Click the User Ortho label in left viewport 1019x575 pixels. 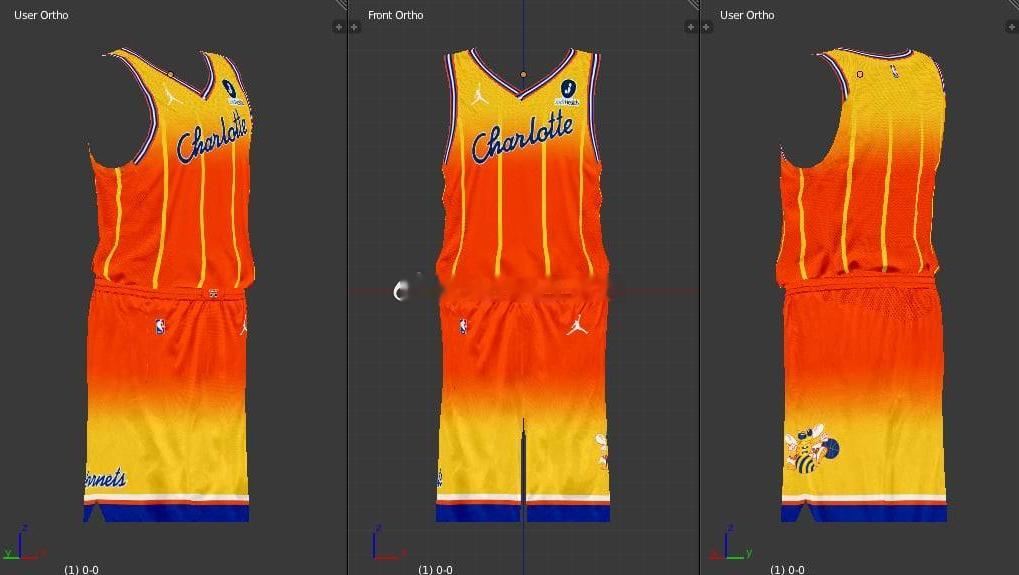point(41,15)
